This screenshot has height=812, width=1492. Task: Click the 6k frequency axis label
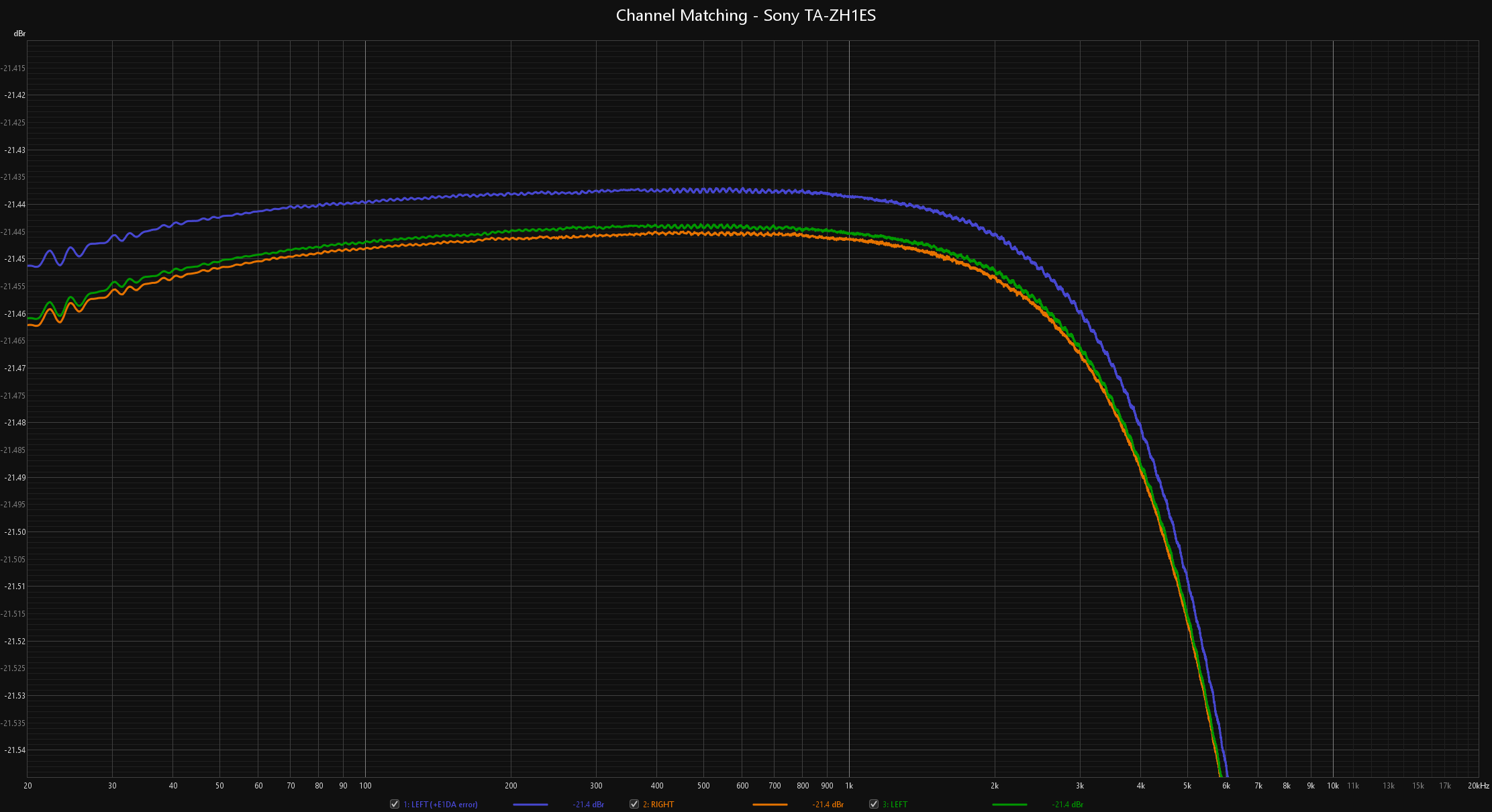click(x=1226, y=786)
